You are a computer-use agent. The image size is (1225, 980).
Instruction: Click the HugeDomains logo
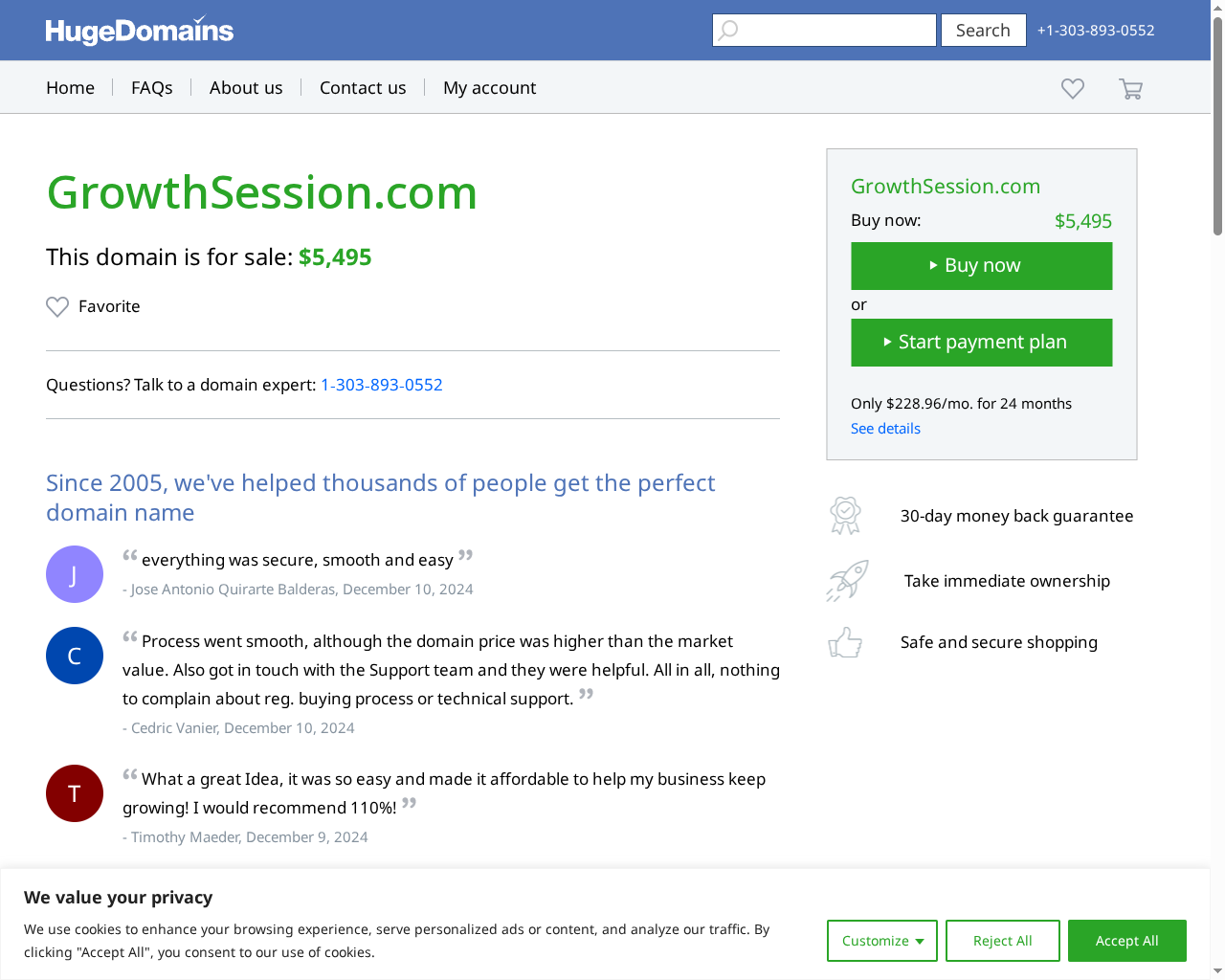[139, 30]
